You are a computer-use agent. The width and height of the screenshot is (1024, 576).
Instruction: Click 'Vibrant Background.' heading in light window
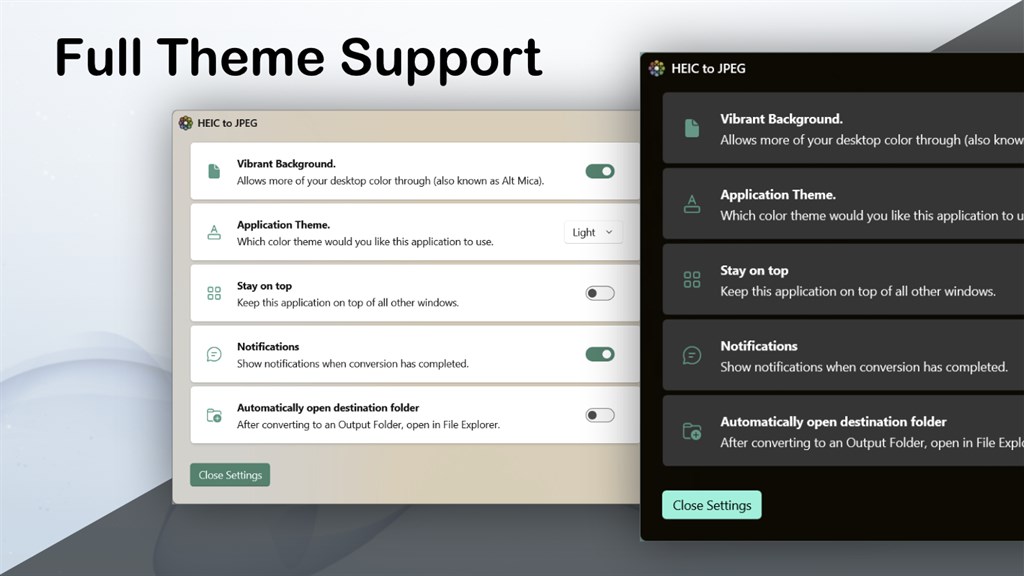point(286,163)
